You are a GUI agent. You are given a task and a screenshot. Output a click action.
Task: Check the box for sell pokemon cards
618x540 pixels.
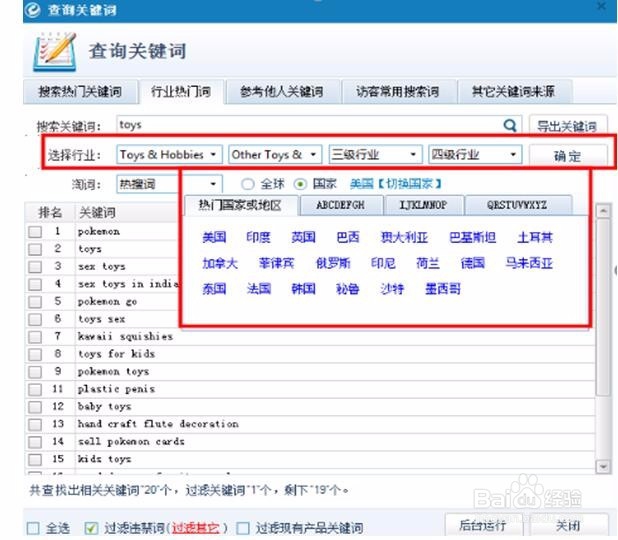35,441
